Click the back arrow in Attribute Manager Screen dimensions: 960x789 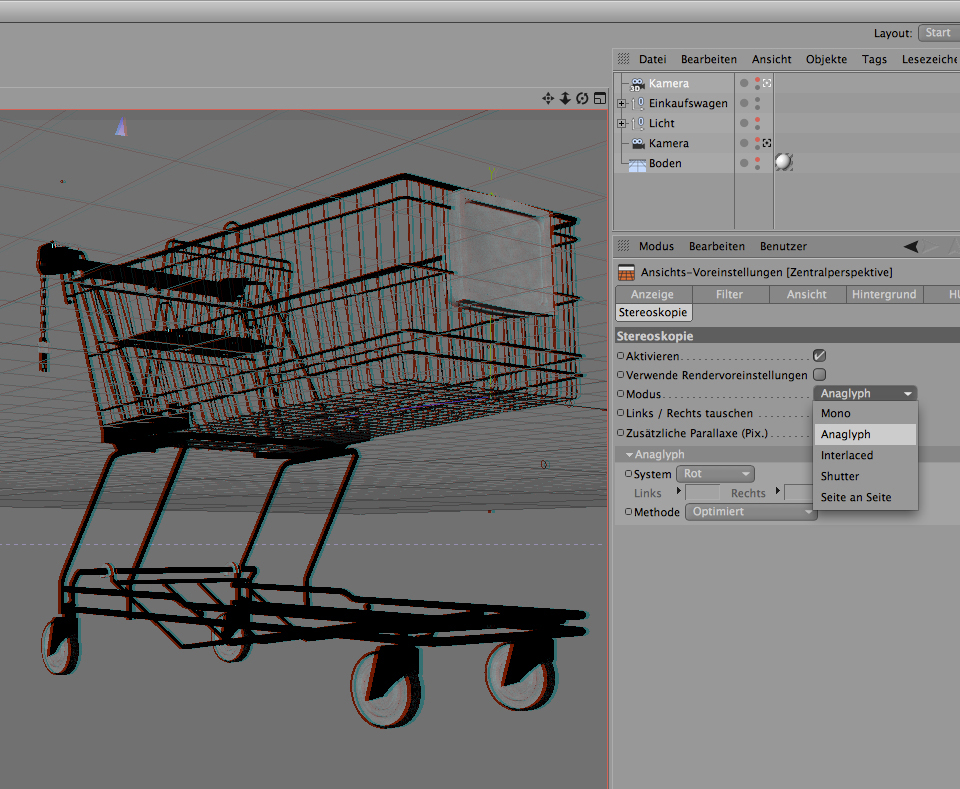coord(910,246)
